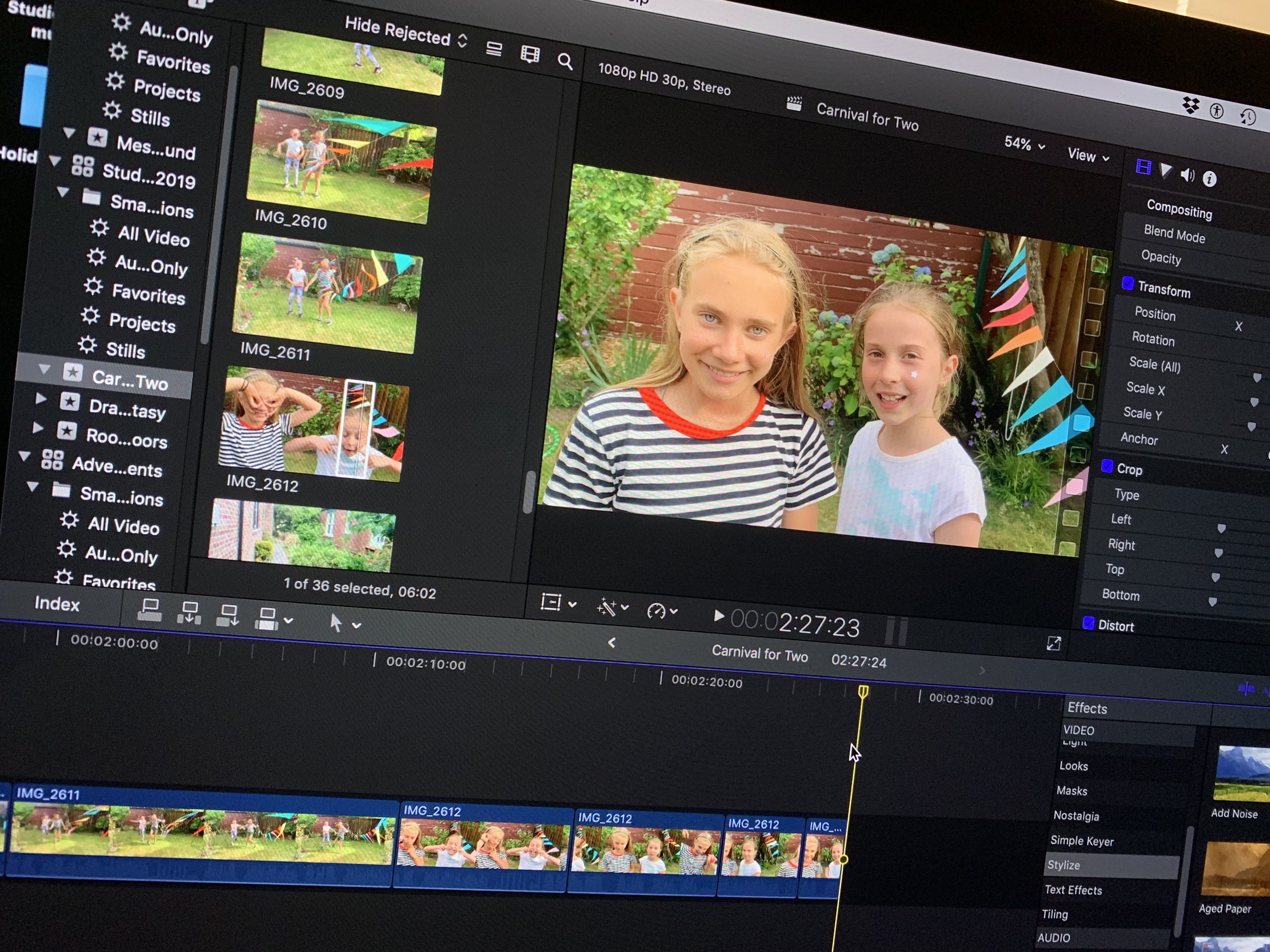Toggle the Transform checkbox
Viewport: 1270px width, 952px height.
(x=1128, y=283)
